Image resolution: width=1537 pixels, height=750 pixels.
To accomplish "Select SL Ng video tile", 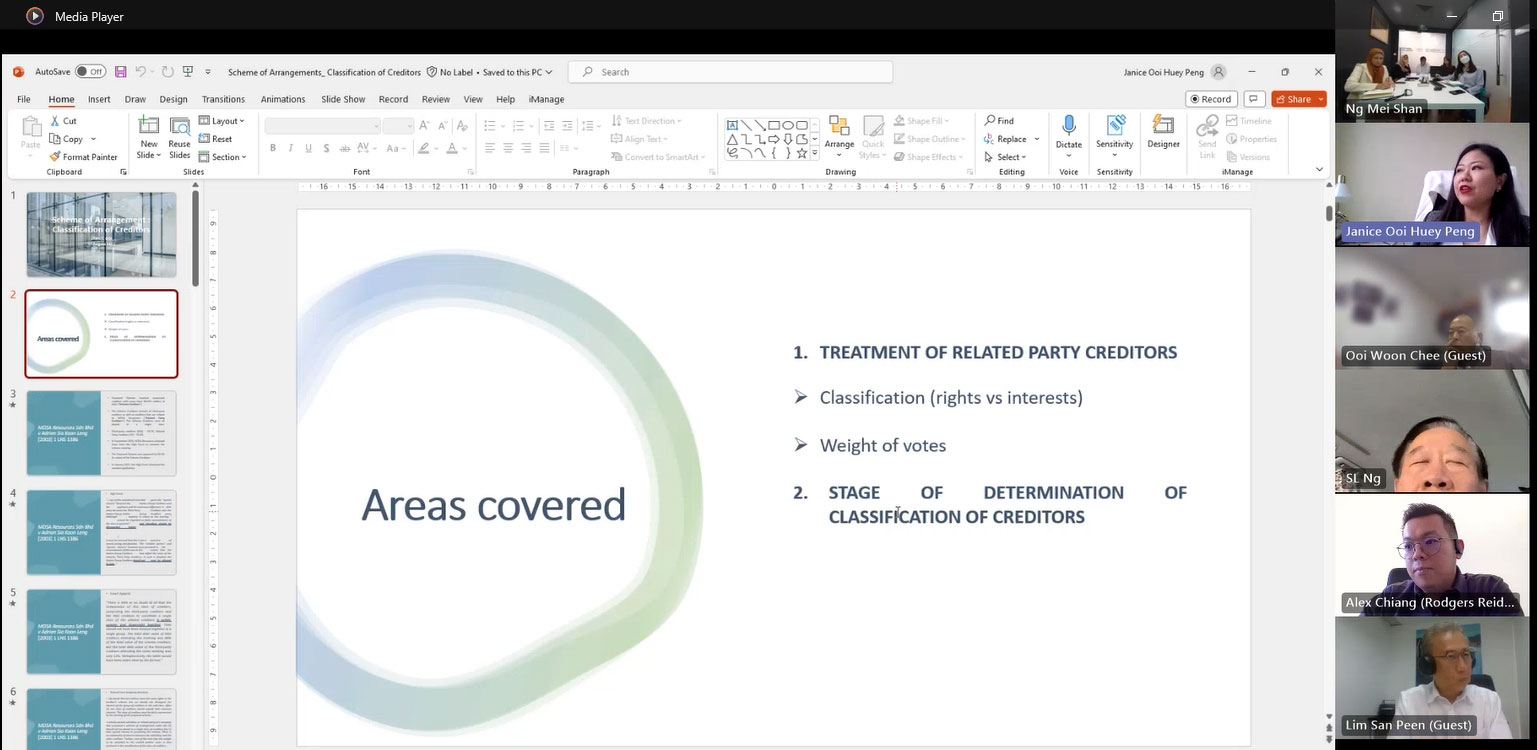I will click(1431, 431).
